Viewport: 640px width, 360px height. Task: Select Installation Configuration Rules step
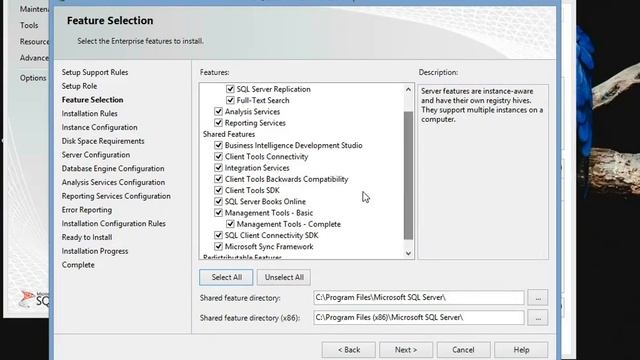pos(113,224)
